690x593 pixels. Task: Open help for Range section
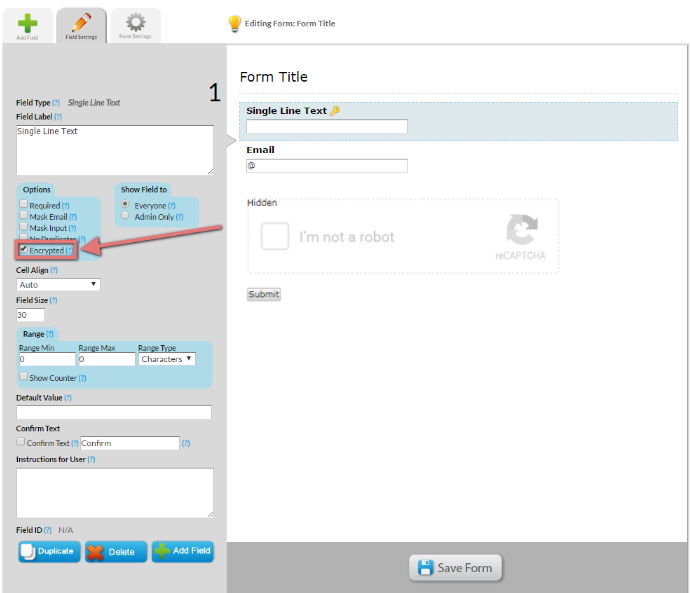click(50, 334)
